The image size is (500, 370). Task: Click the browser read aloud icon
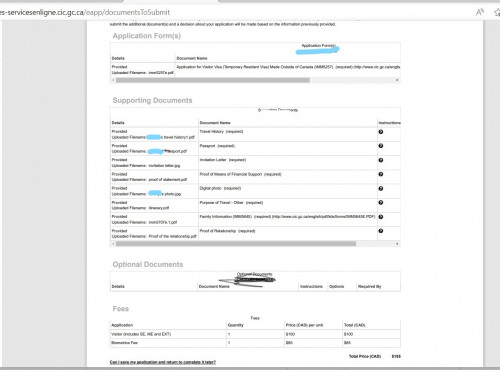(x=480, y=12)
